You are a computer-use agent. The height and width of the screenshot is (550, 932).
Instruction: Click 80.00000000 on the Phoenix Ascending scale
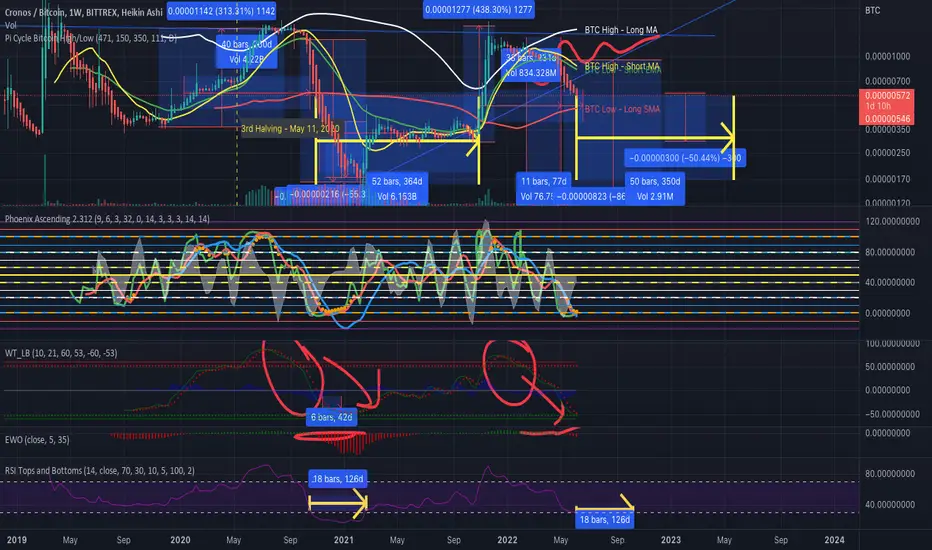890,252
